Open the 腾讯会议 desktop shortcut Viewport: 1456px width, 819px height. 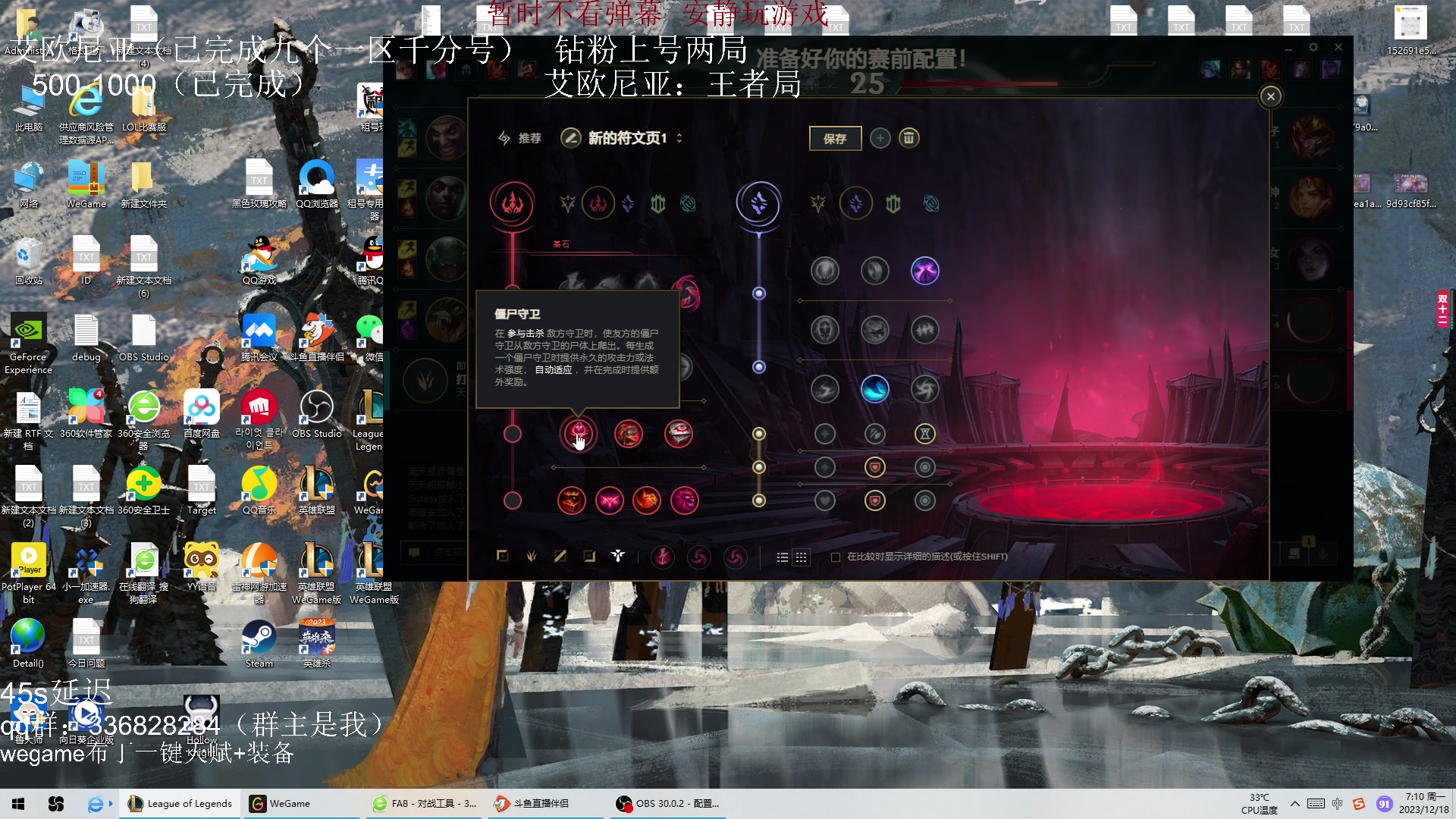coord(259,337)
